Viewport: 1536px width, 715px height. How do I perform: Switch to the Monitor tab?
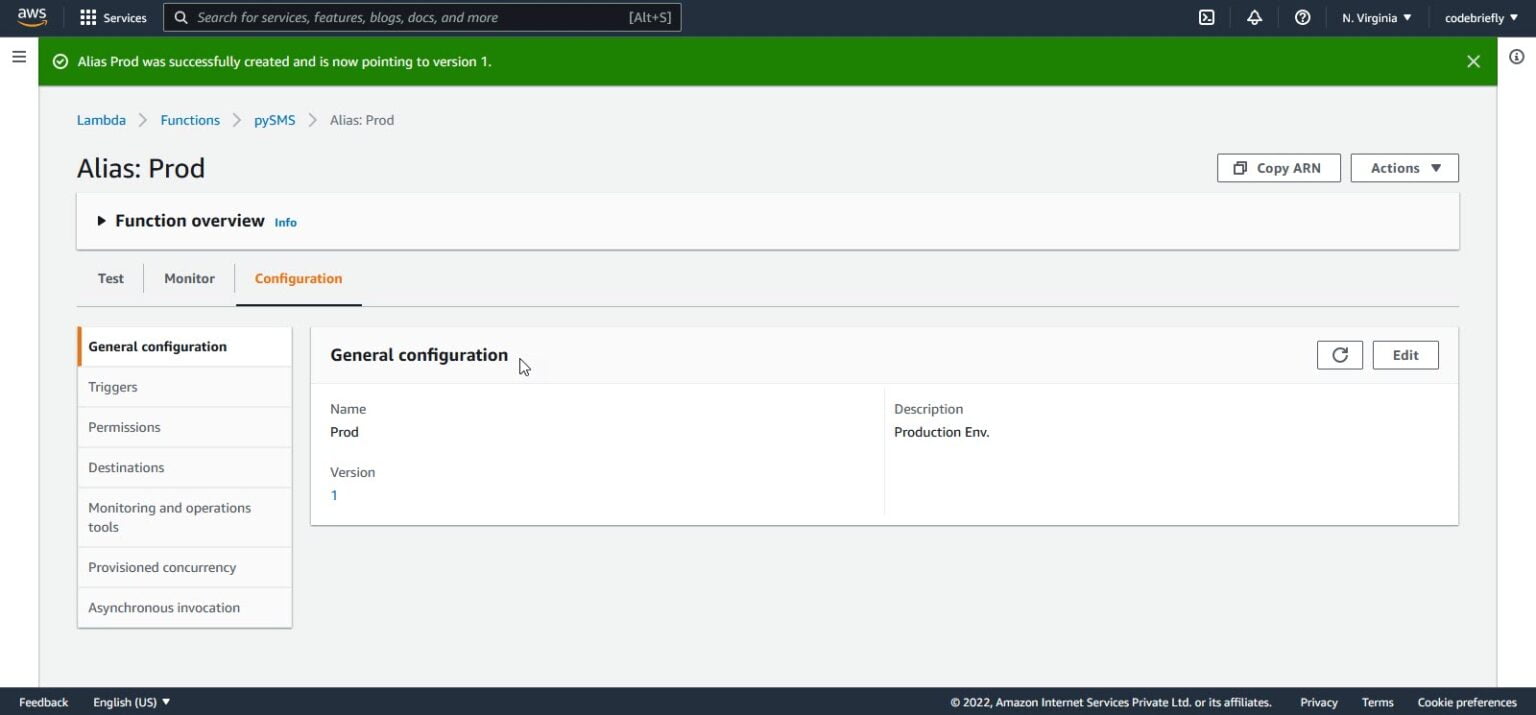tap(189, 279)
